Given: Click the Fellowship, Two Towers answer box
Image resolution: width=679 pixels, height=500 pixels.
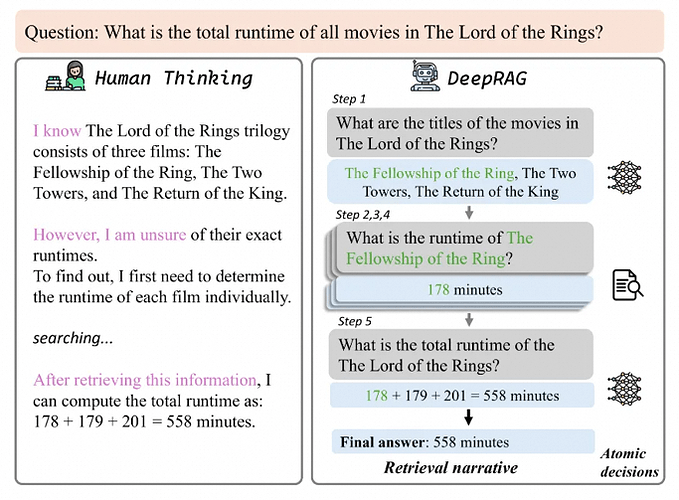Looking at the screenshot, I should [460, 182].
